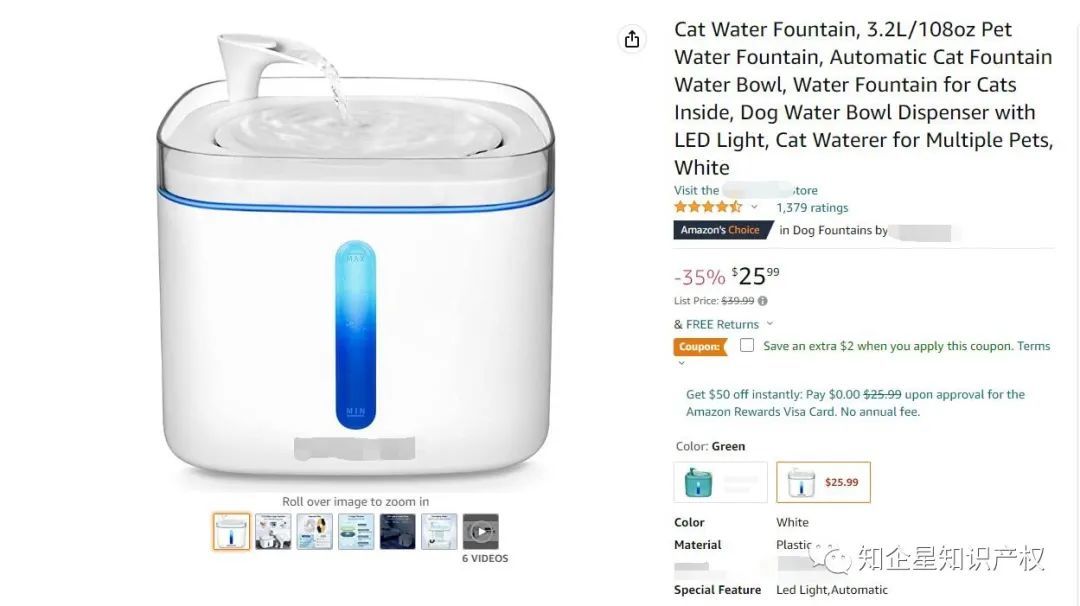Expand the FREE Returns chevron
The height and width of the screenshot is (606, 1080).
pos(770,324)
